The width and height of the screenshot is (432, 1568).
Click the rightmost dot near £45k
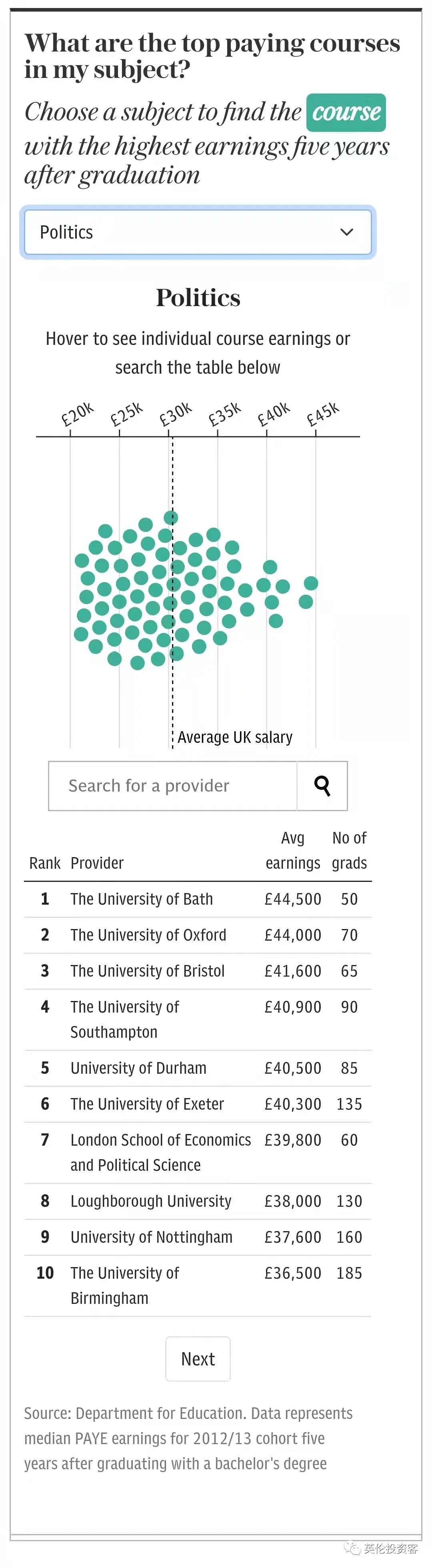click(311, 583)
